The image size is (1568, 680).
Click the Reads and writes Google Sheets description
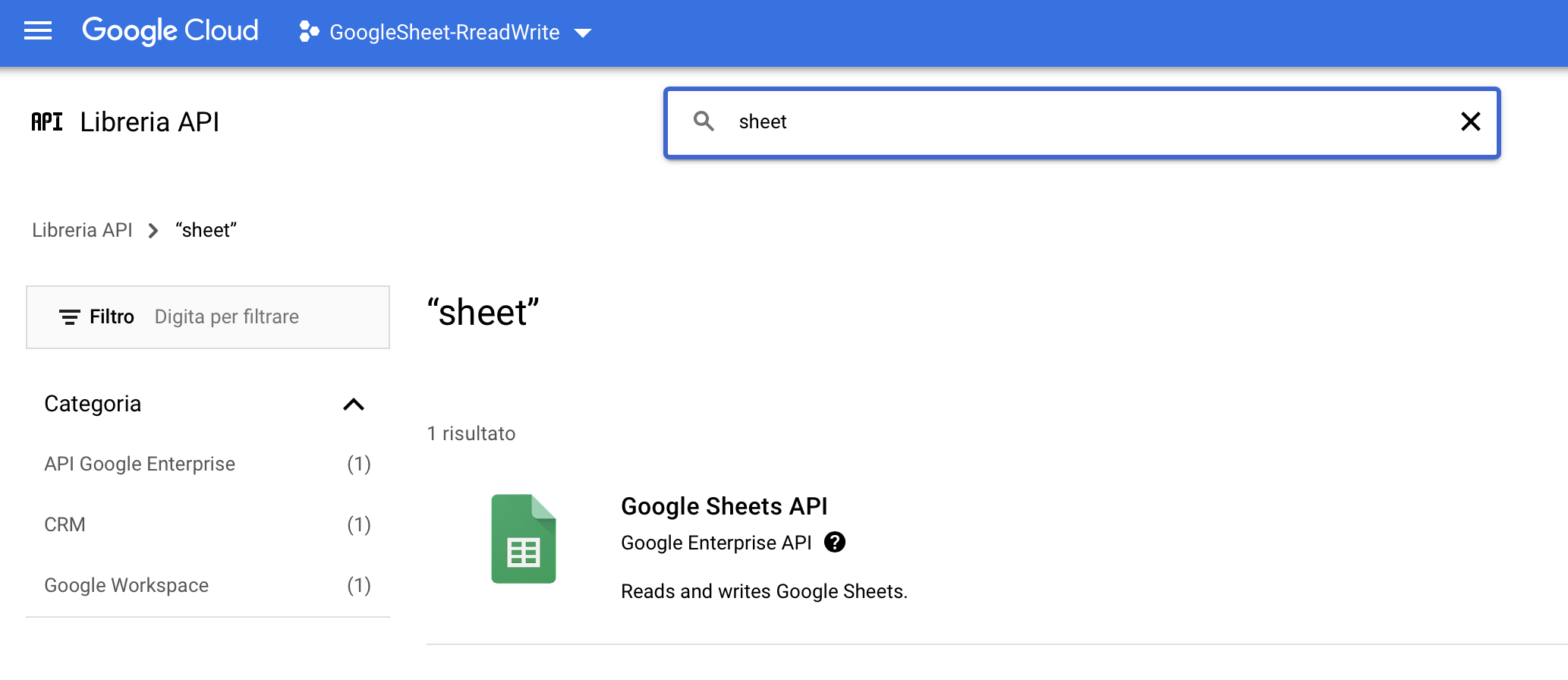764,591
